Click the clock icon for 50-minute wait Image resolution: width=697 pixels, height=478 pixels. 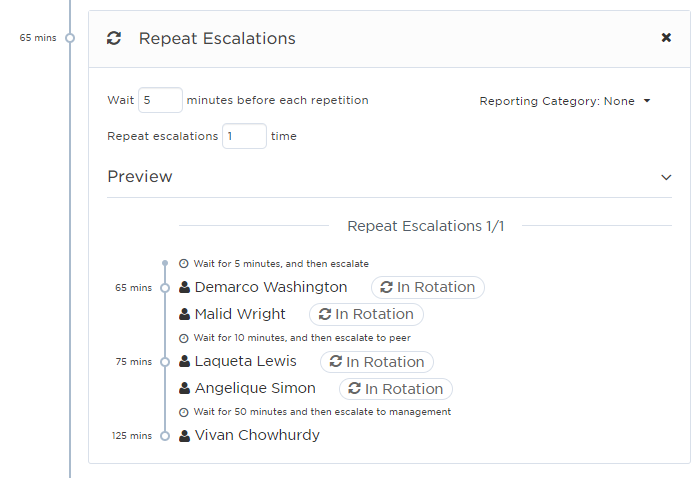click(x=184, y=412)
